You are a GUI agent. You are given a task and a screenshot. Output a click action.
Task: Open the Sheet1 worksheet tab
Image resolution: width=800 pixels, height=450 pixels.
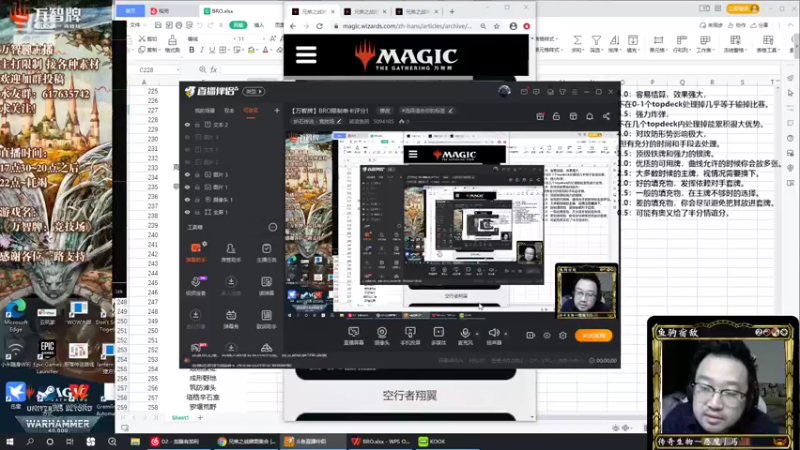[x=180, y=418]
